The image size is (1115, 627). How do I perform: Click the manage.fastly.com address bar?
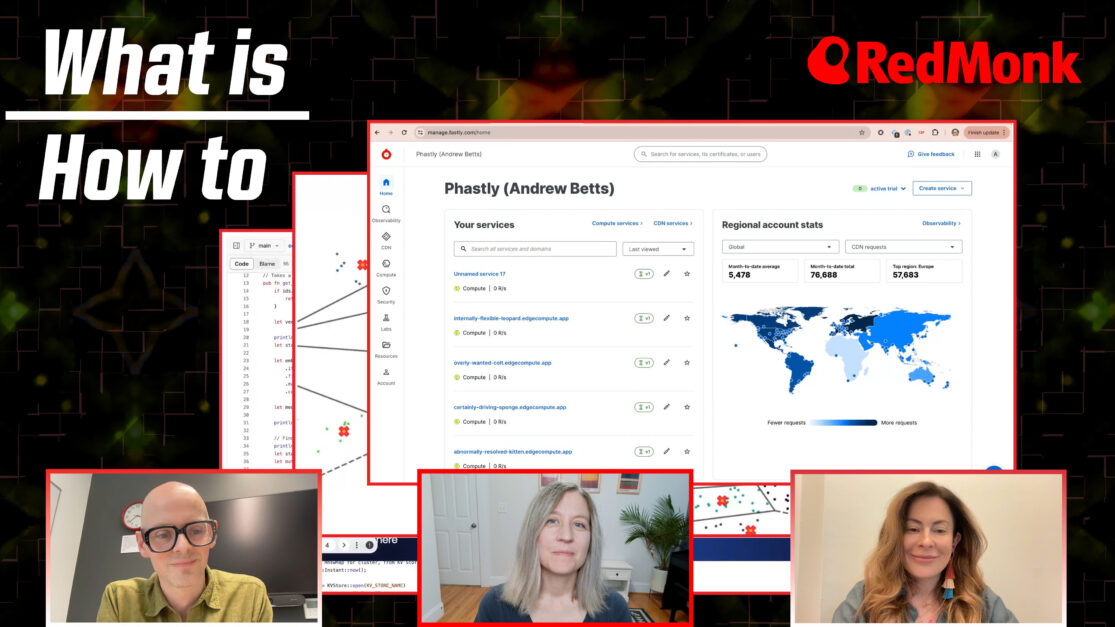pyautogui.click(x=640, y=132)
